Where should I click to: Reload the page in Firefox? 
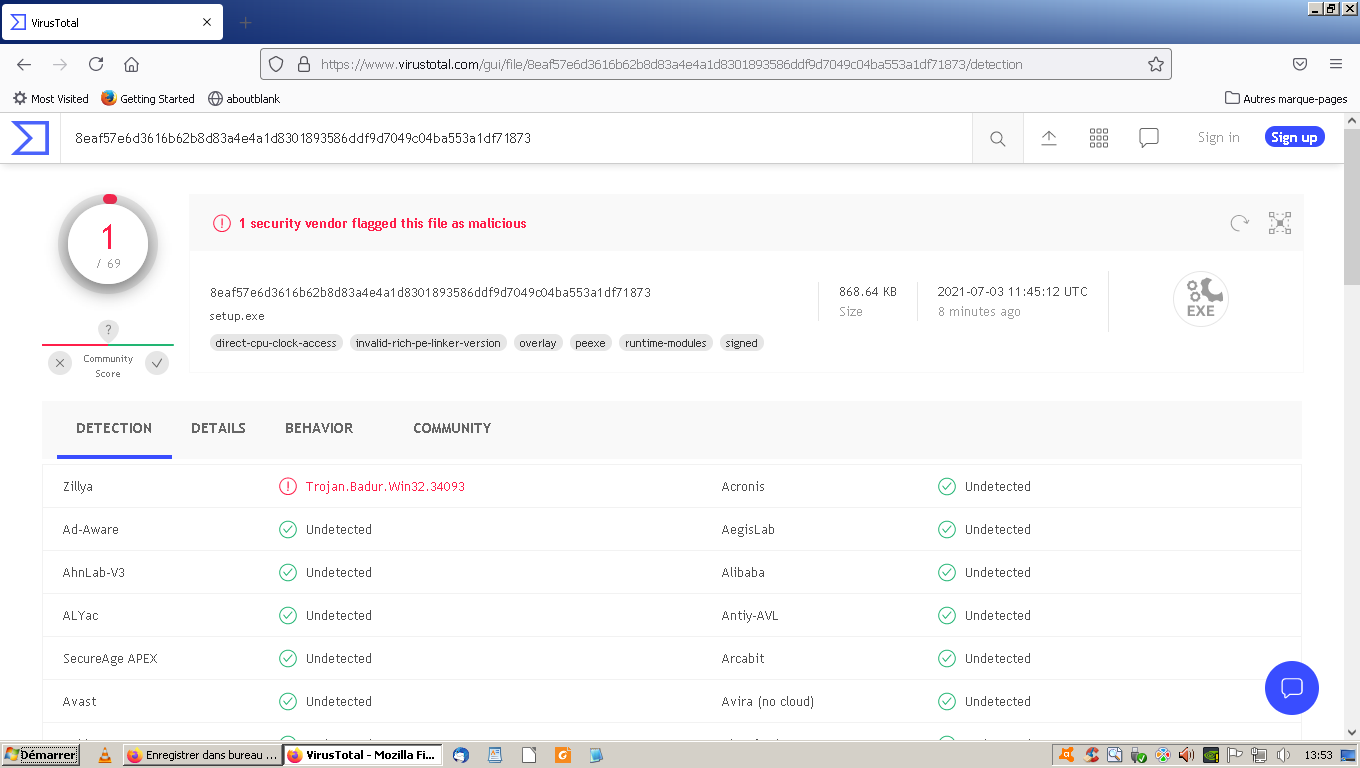96,64
